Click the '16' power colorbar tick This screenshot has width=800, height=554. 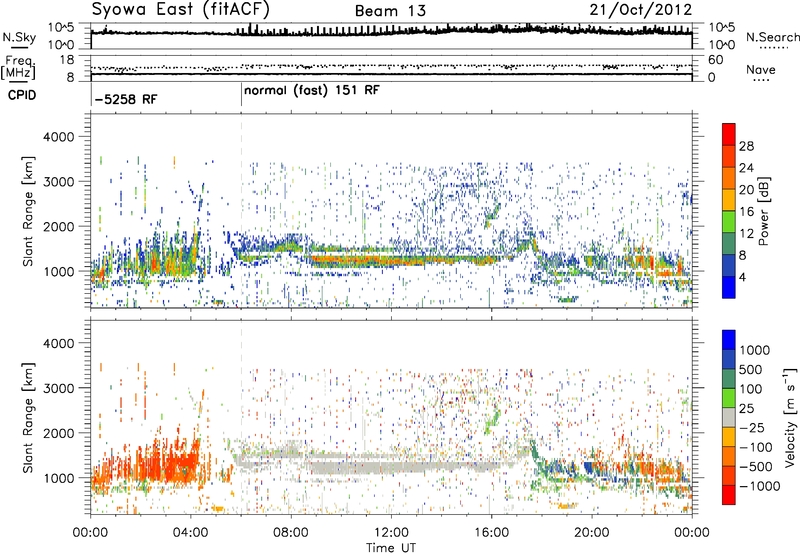746,212
